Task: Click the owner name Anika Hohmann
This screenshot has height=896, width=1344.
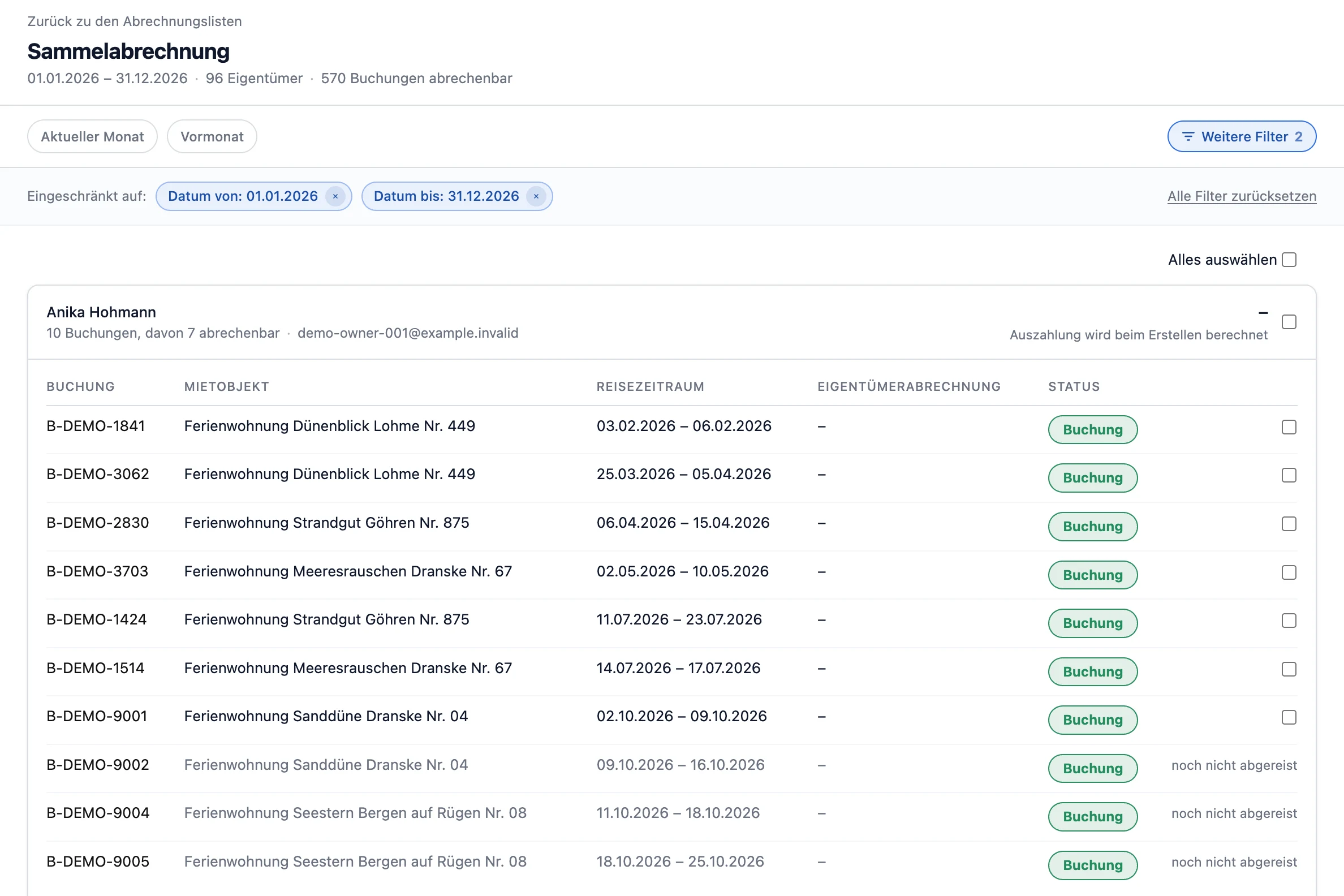Action: 101,312
